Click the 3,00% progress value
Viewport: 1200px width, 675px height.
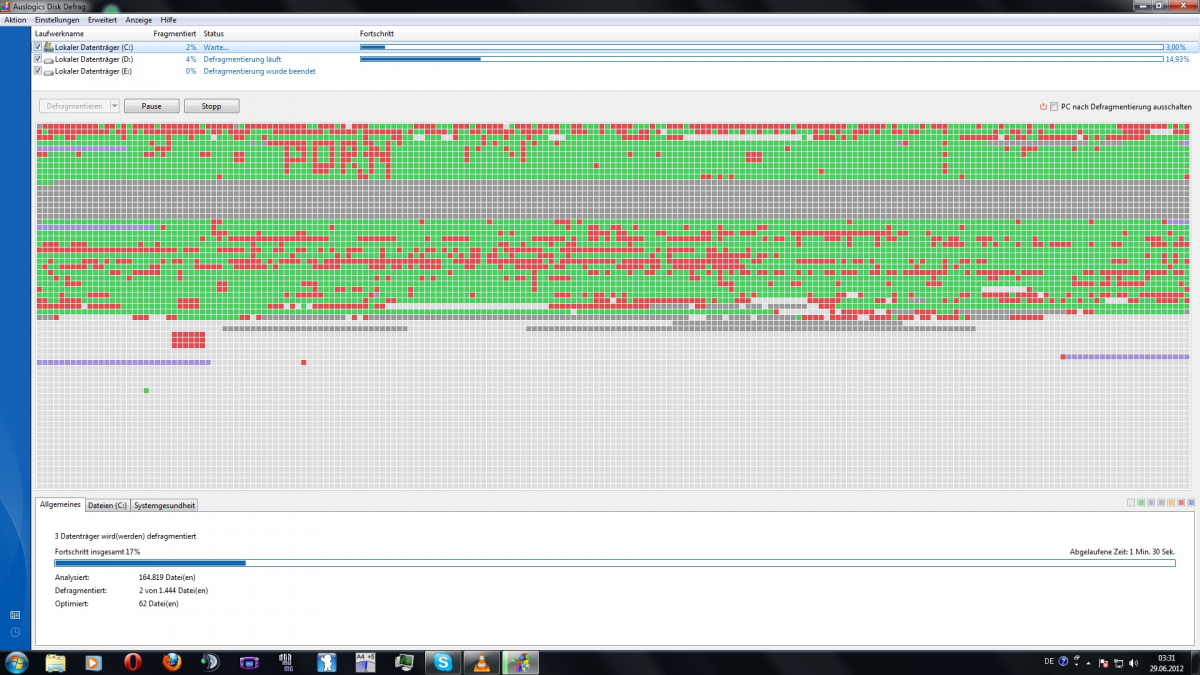click(x=1176, y=47)
